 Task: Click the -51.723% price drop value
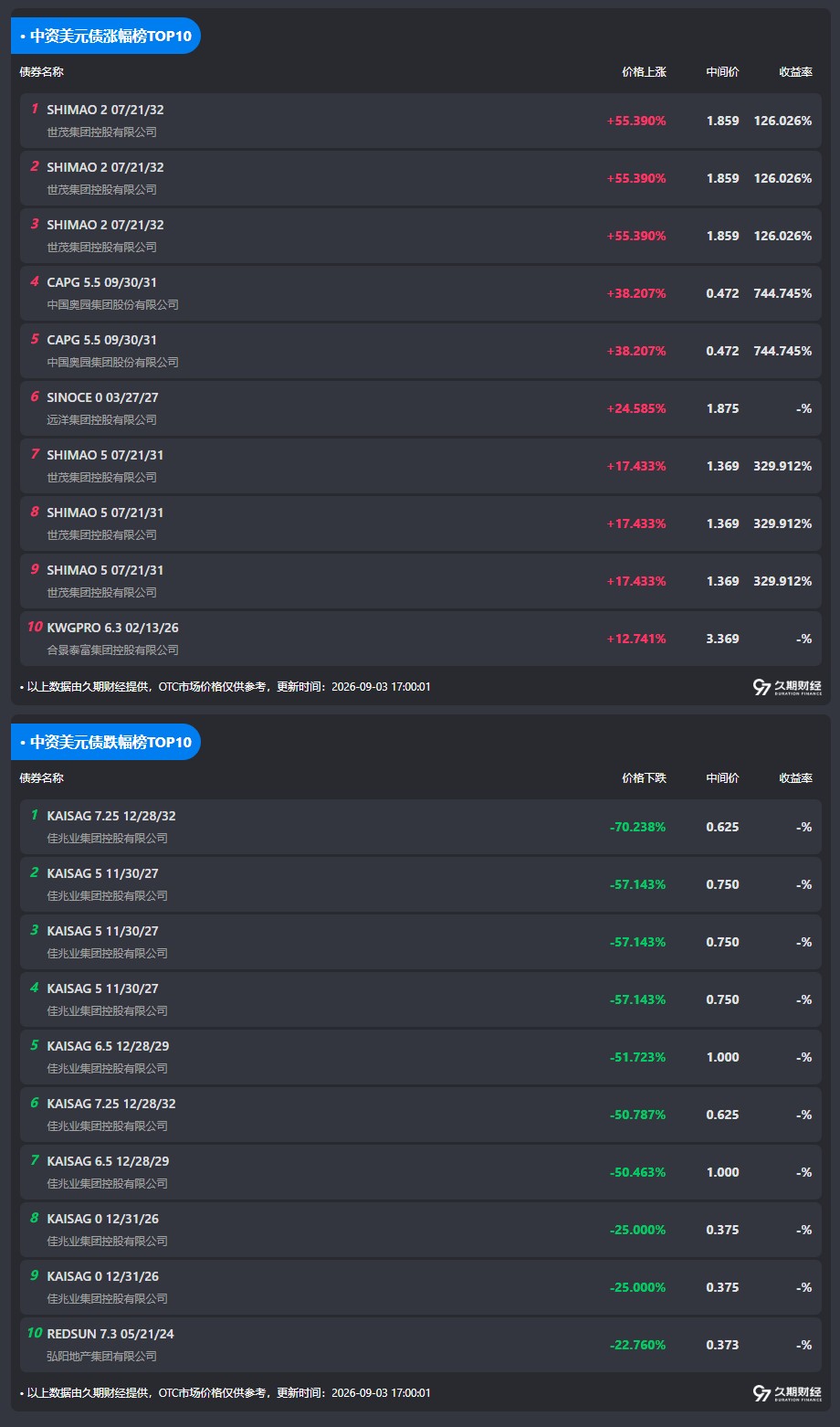[637, 1057]
